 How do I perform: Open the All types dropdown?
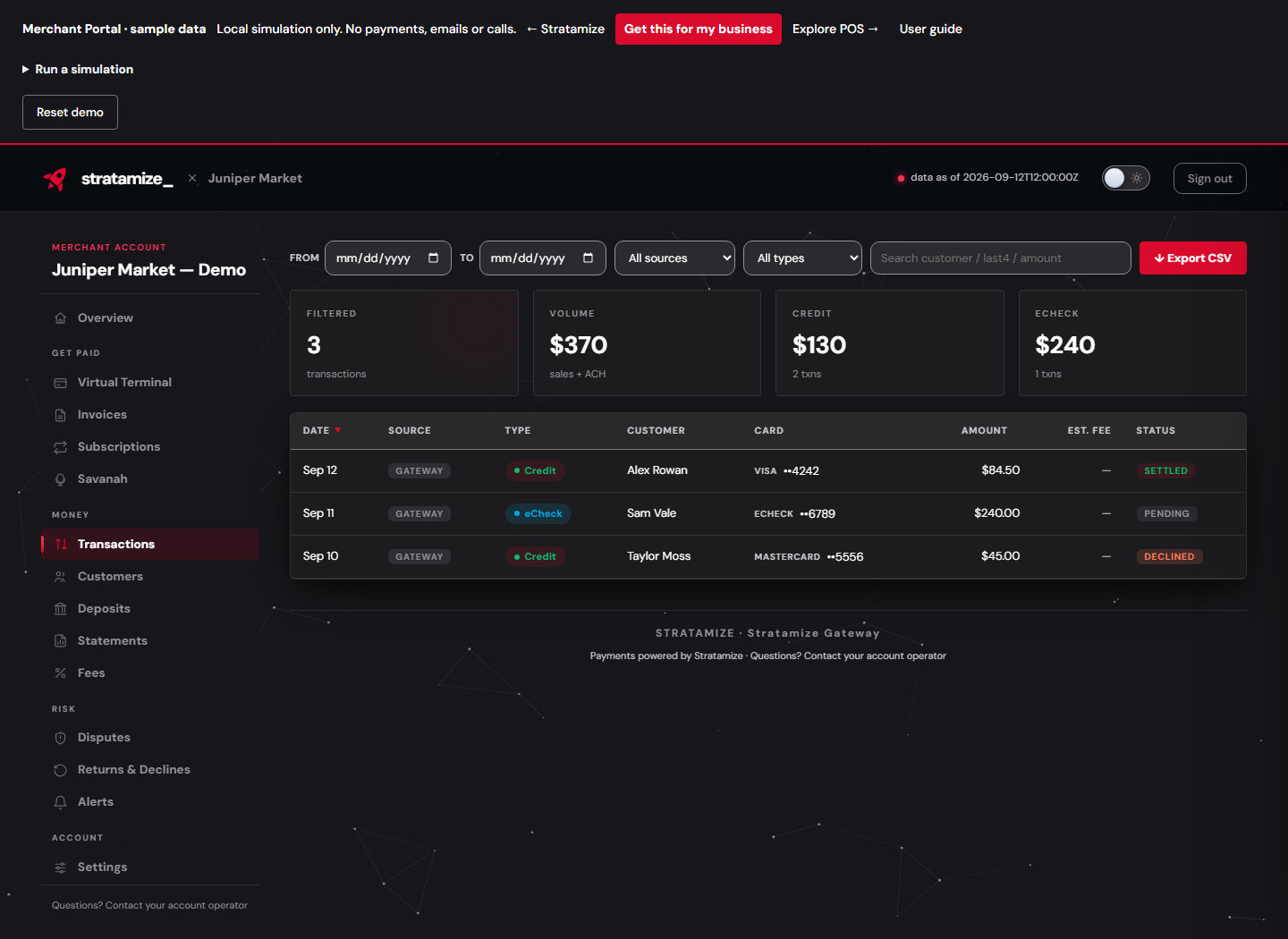(802, 258)
